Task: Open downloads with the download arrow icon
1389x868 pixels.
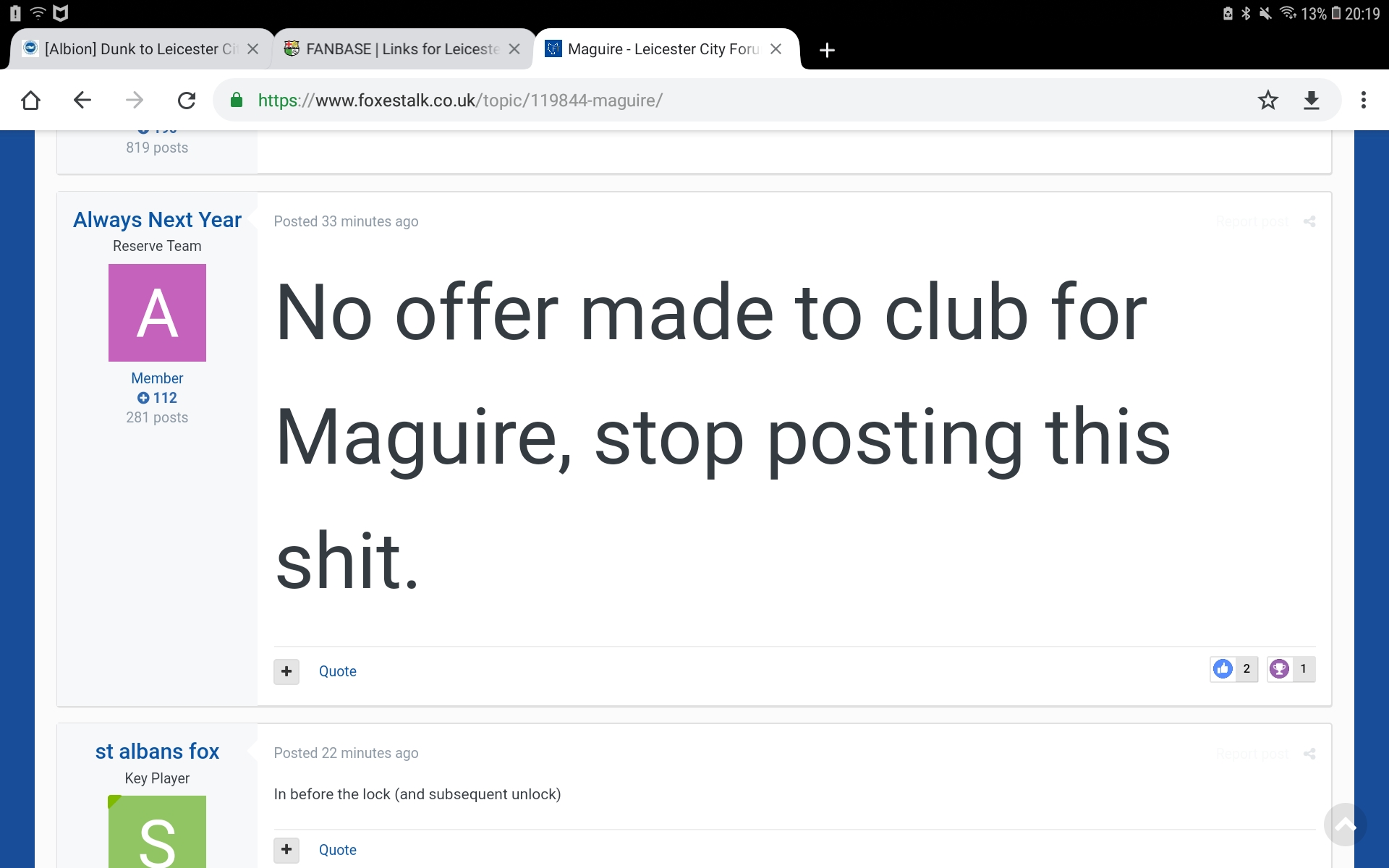Action: point(1312,101)
